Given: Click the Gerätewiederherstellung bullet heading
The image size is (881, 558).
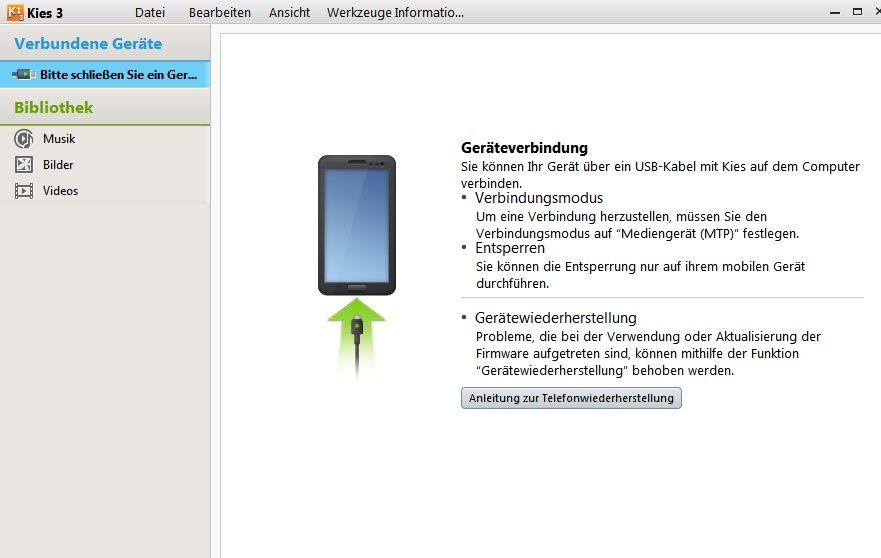Looking at the screenshot, I should pyautogui.click(x=556, y=317).
